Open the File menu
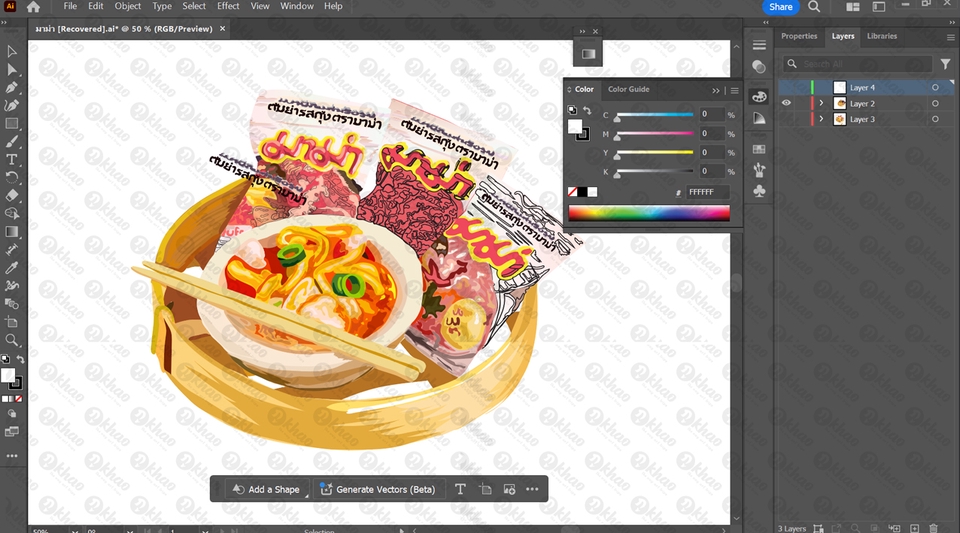The height and width of the screenshot is (533, 960). click(70, 6)
